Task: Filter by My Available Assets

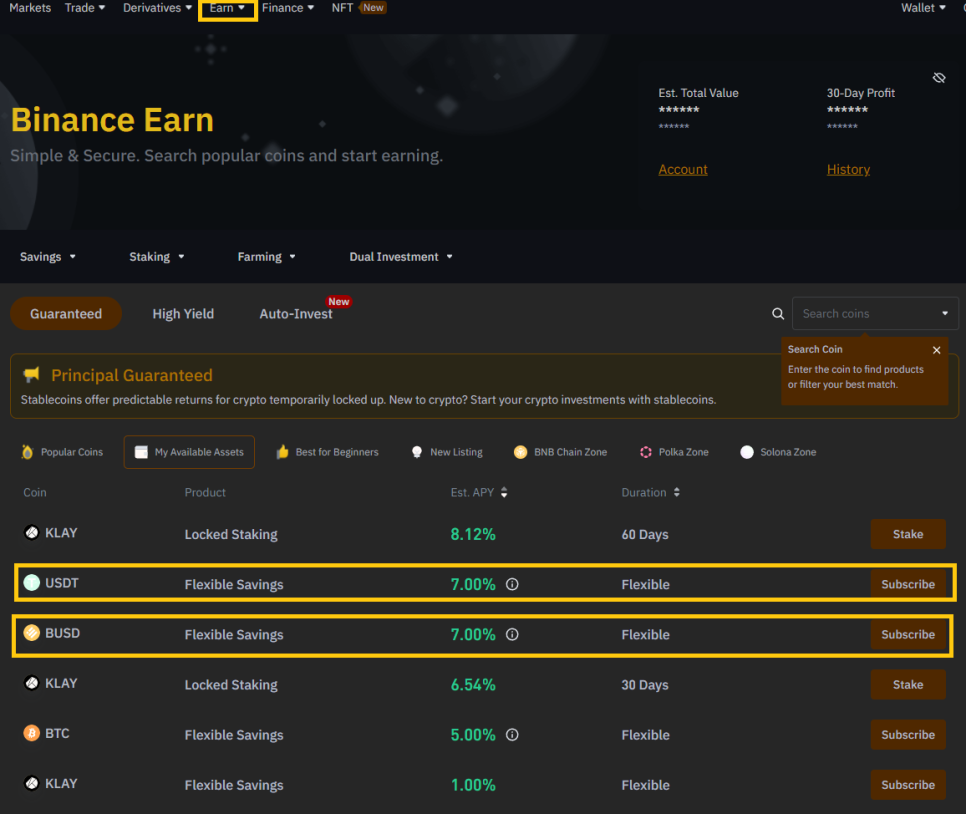Action: pos(189,452)
